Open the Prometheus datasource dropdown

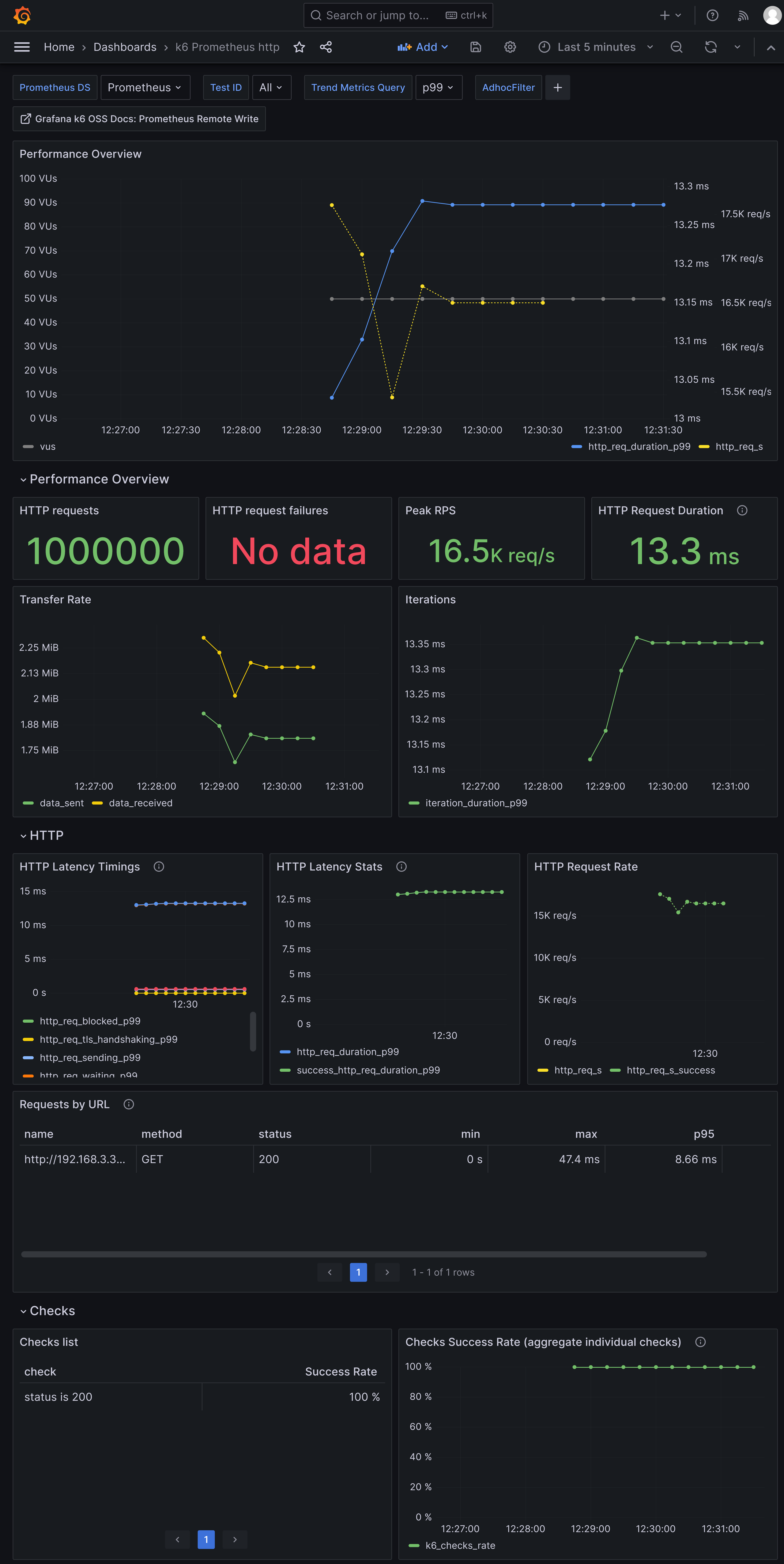click(x=145, y=87)
